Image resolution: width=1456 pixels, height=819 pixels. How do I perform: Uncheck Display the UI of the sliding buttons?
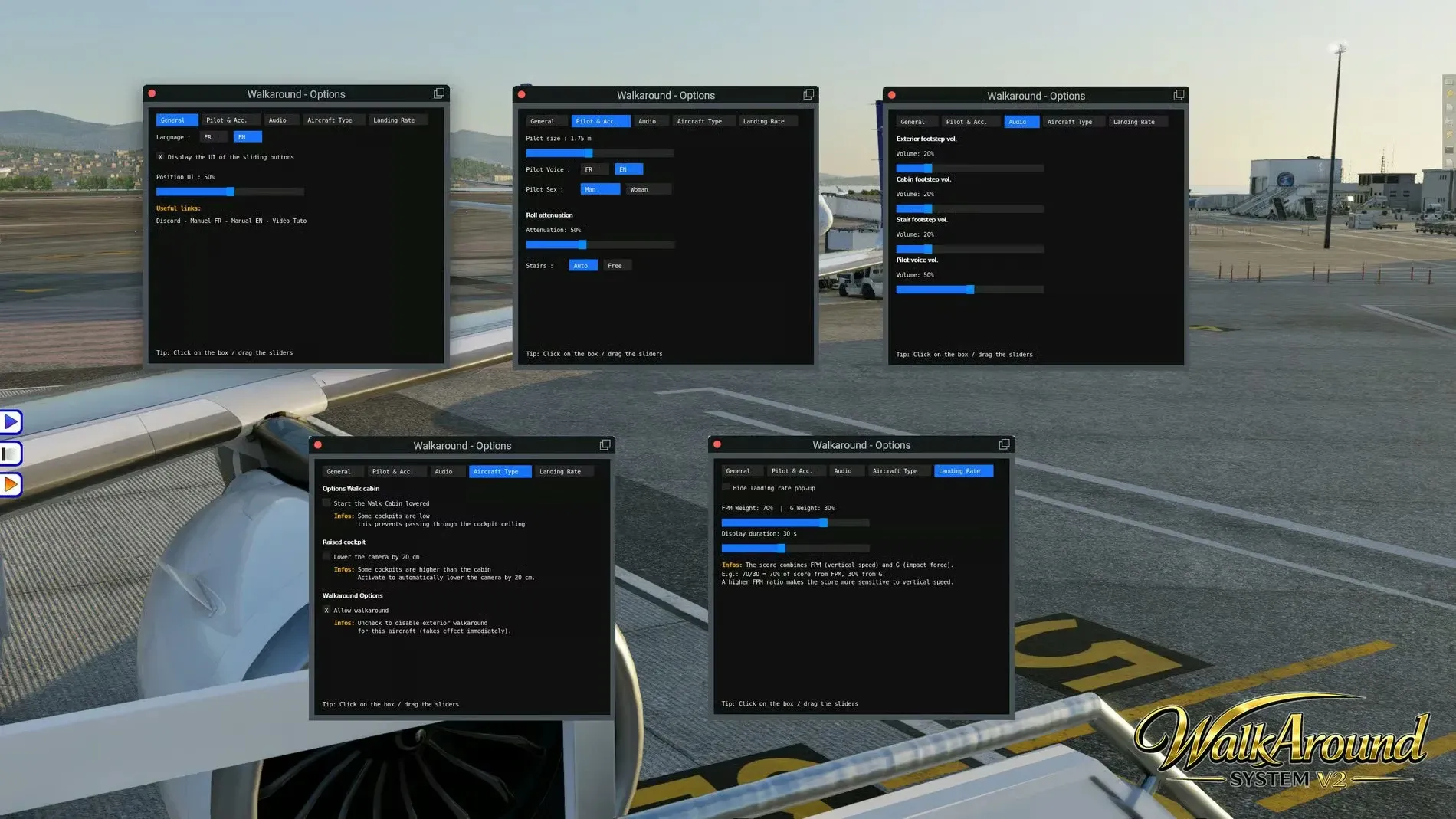(x=160, y=156)
